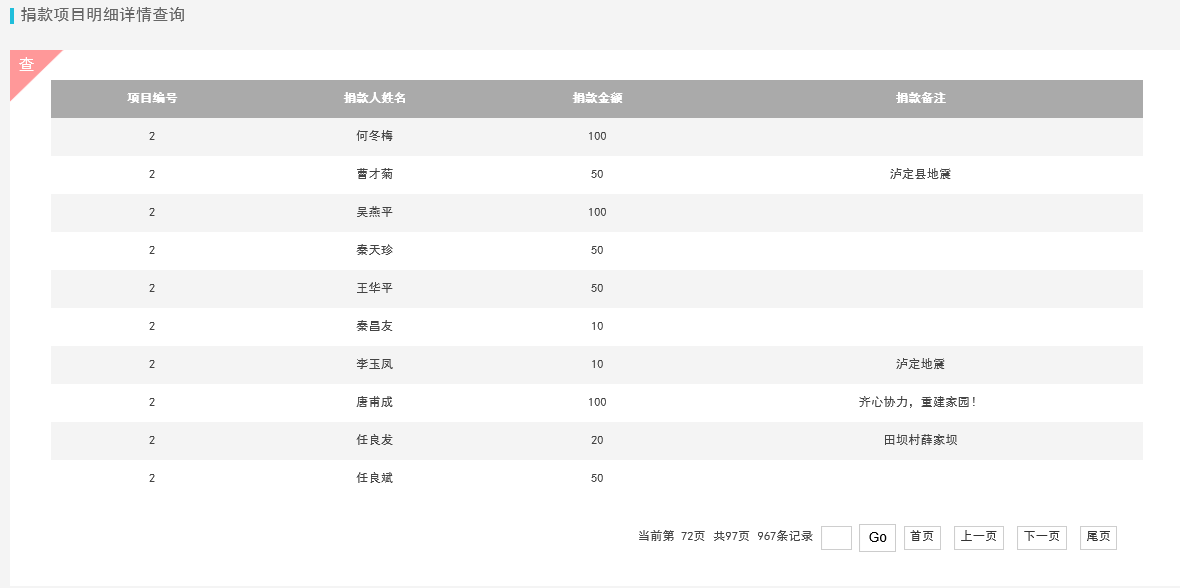Click amount 100 in 何冬梅 row

[x=597, y=136]
